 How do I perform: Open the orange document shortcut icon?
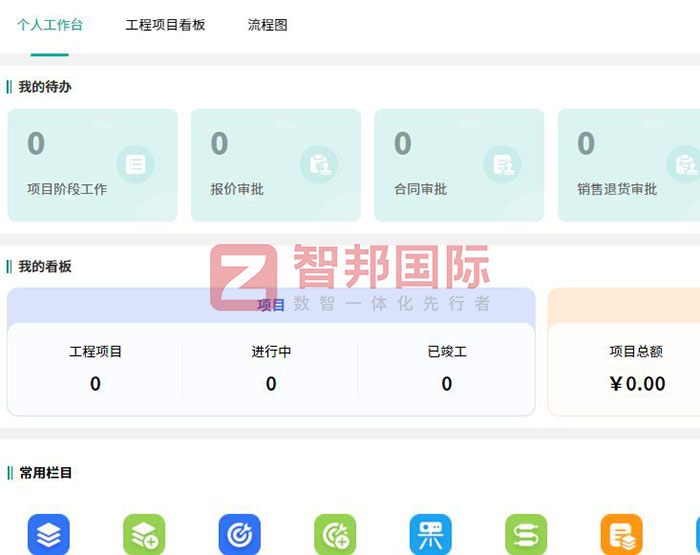pos(621,535)
